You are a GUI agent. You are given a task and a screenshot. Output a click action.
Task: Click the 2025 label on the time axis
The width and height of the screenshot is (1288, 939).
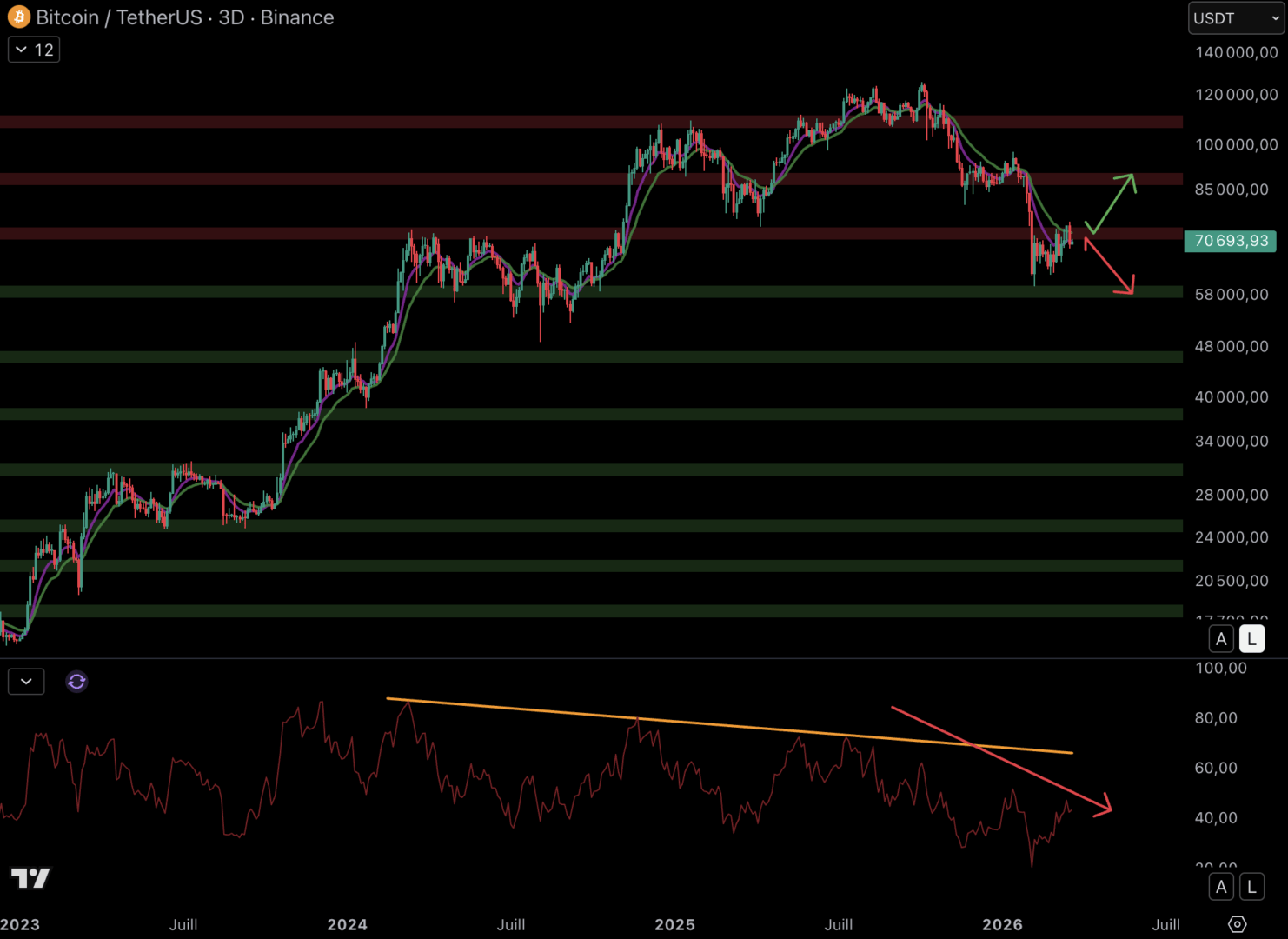[674, 924]
